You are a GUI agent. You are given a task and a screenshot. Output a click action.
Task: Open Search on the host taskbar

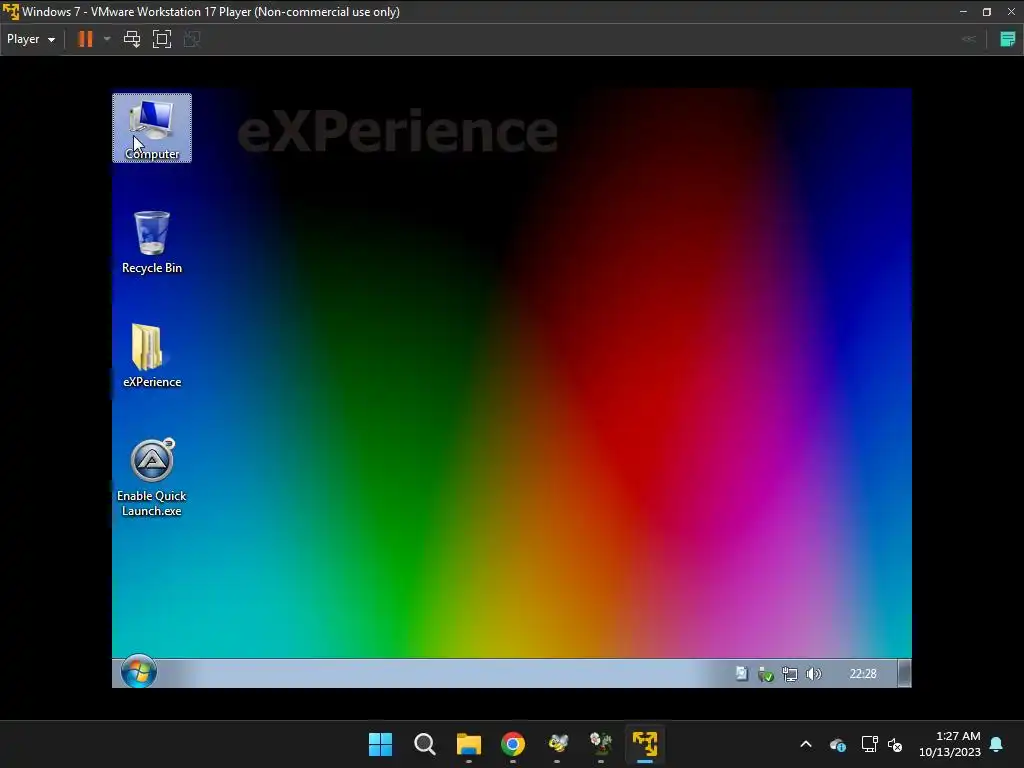tap(424, 744)
